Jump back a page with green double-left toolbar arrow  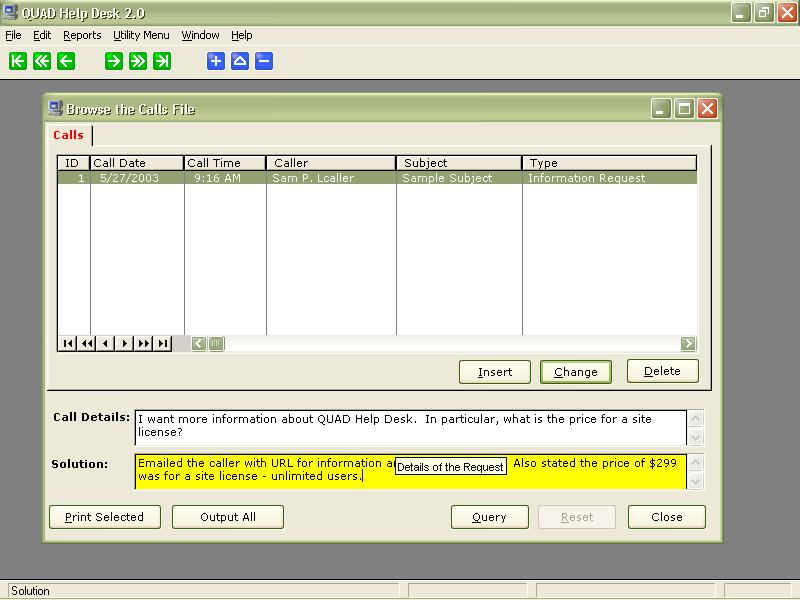(42, 61)
